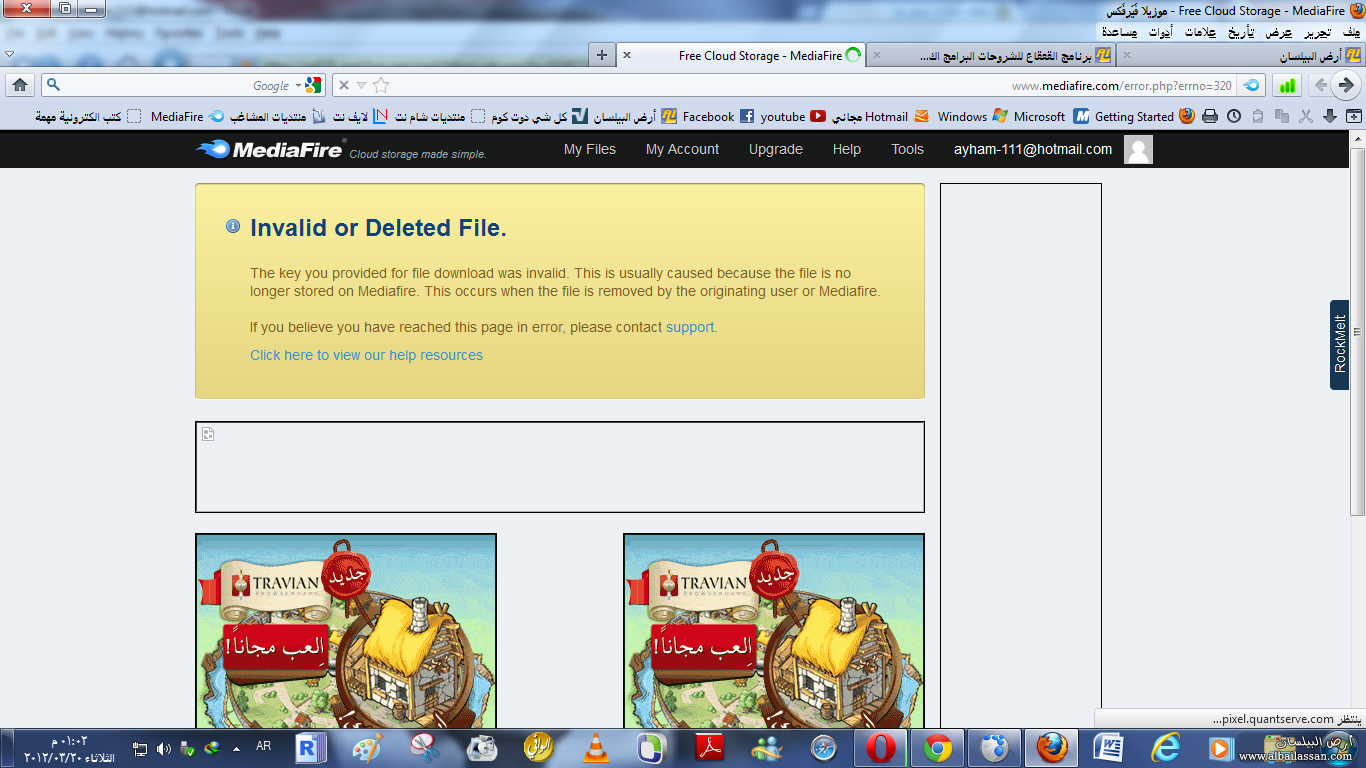Click the right Travian ad banner
1366x768 pixels.
tap(774, 631)
